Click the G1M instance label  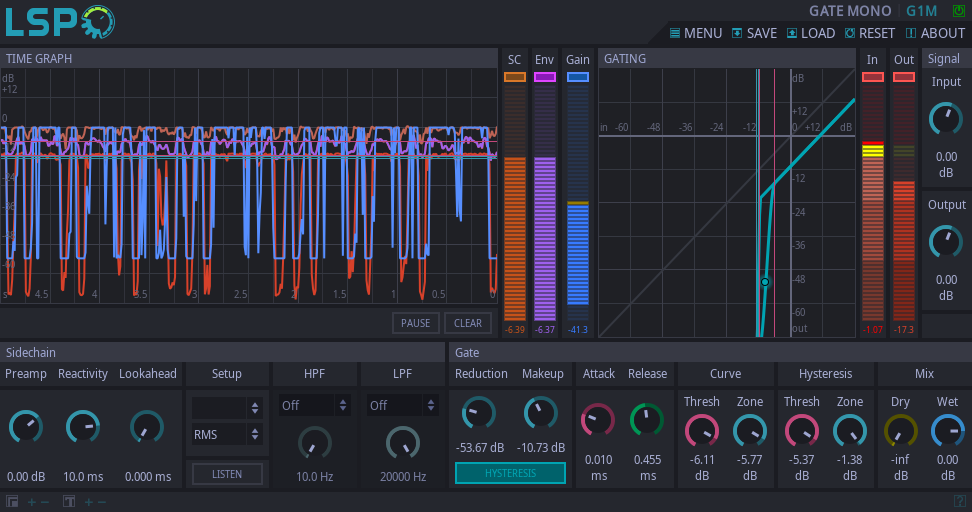(922, 11)
